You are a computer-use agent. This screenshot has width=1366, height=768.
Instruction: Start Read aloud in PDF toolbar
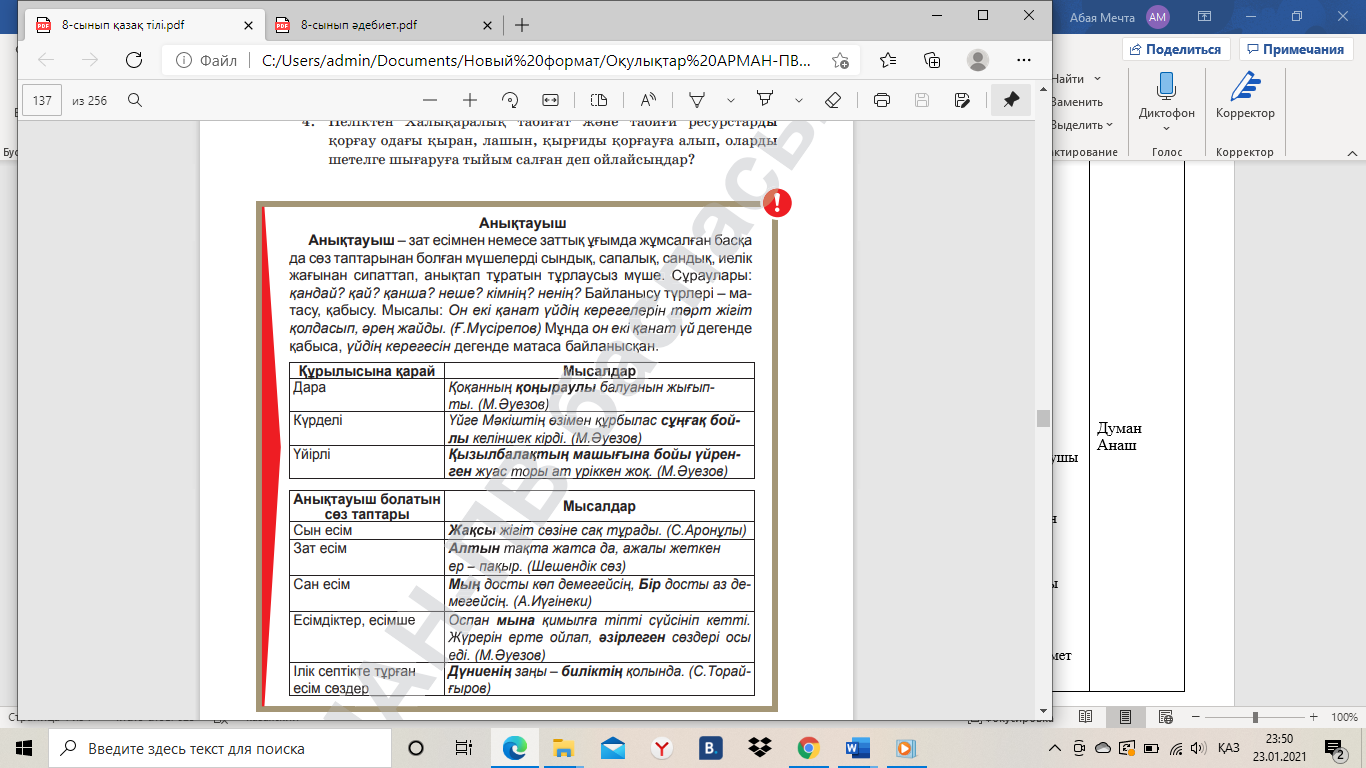(648, 100)
